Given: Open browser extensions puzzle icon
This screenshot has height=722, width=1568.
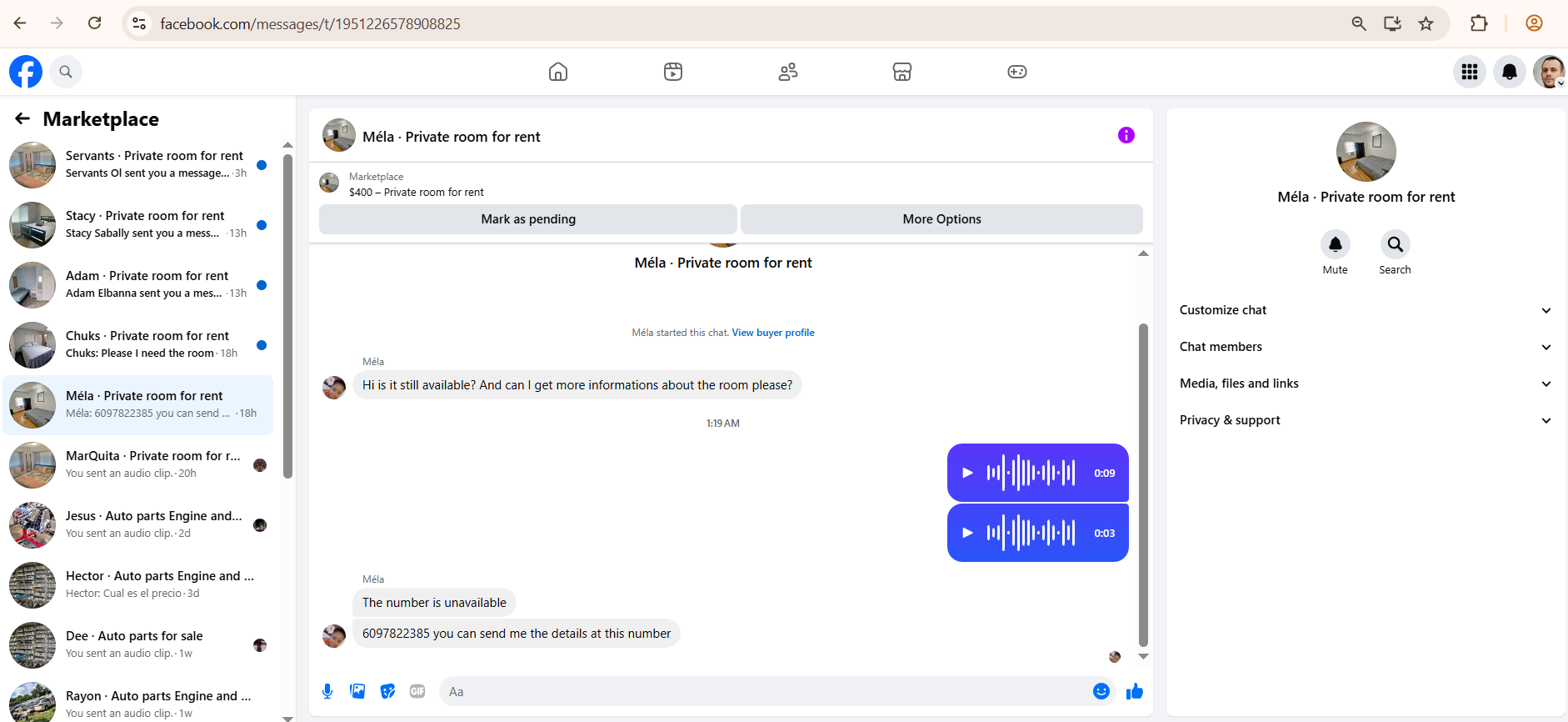Looking at the screenshot, I should pos(1479,23).
